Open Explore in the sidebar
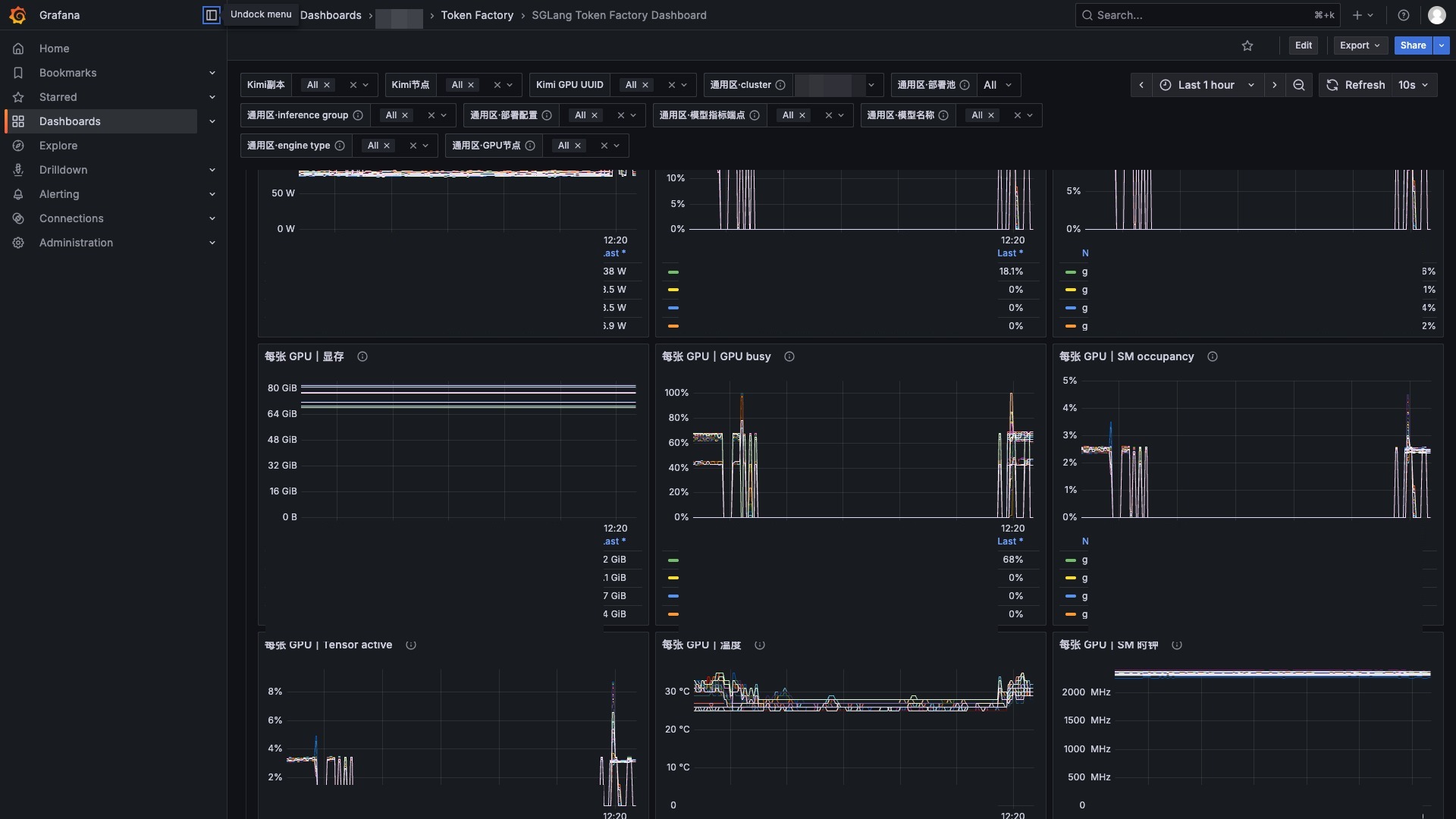 click(58, 146)
